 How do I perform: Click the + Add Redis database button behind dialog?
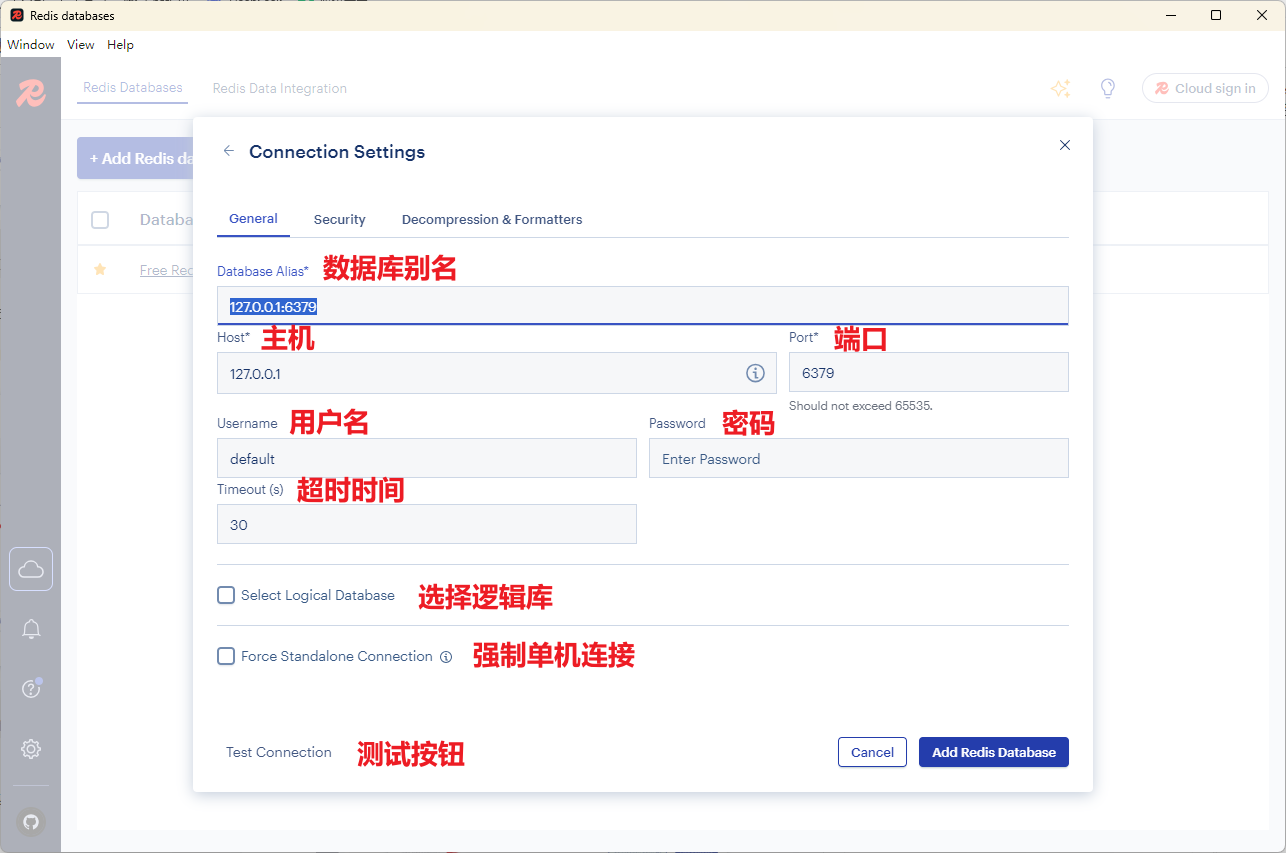point(135,158)
